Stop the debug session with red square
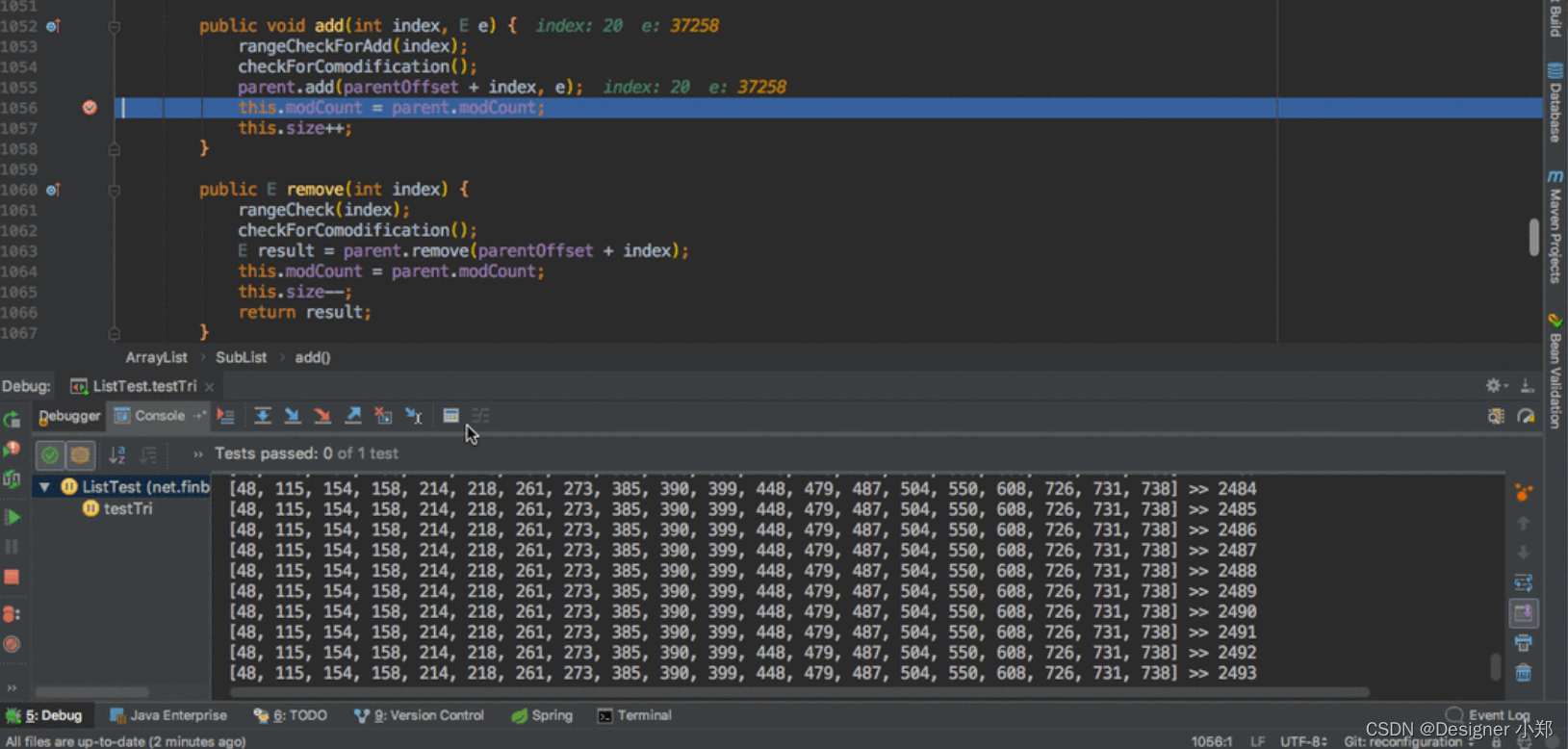 pyautogui.click(x=12, y=577)
